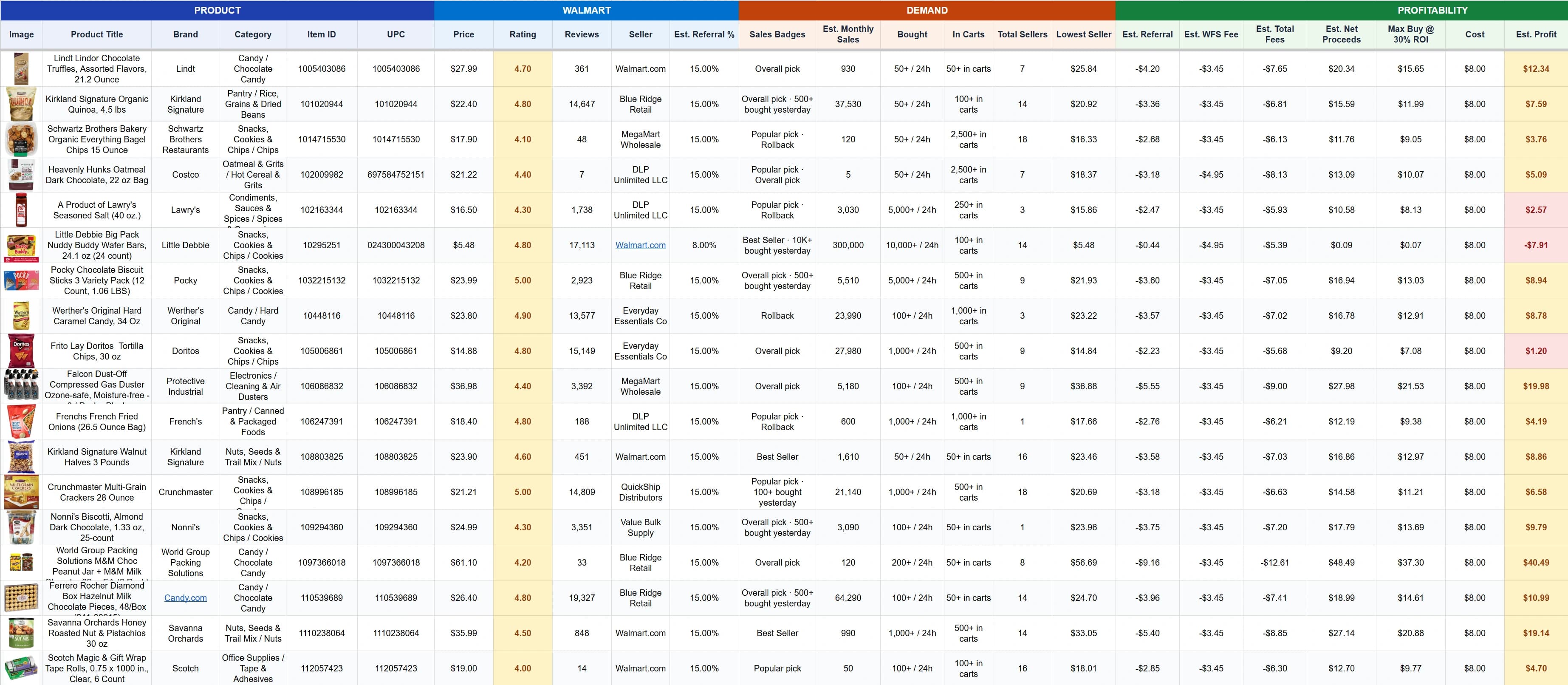Click the Total Sellers column header

pos(1023,34)
